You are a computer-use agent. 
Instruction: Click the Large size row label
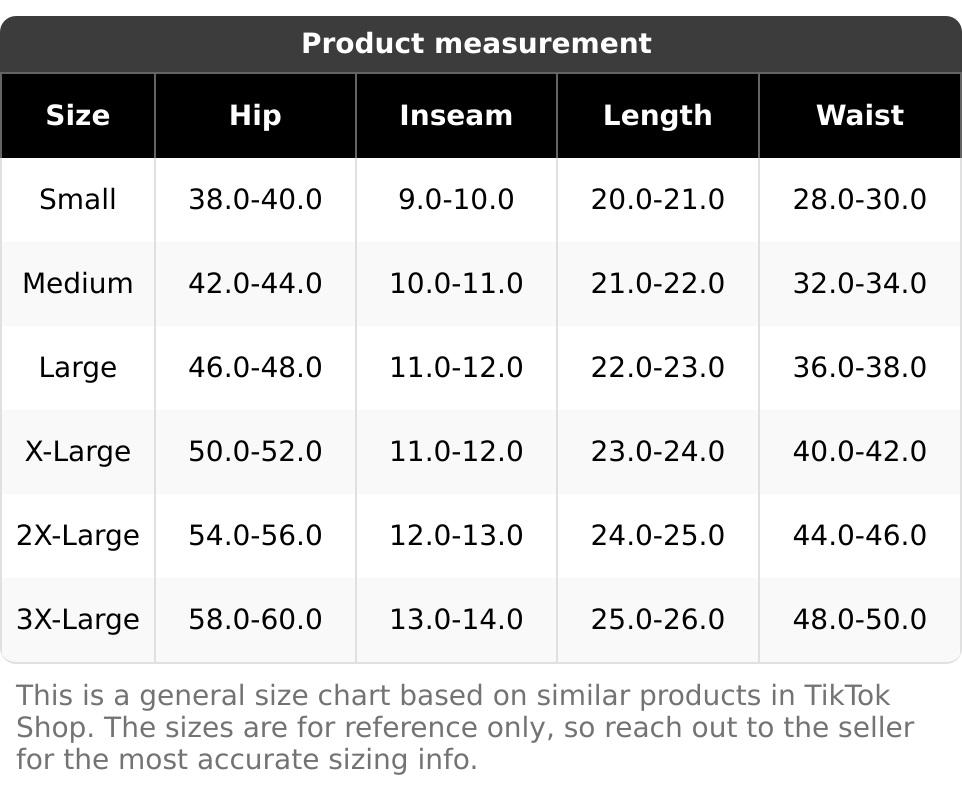click(78, 368)
